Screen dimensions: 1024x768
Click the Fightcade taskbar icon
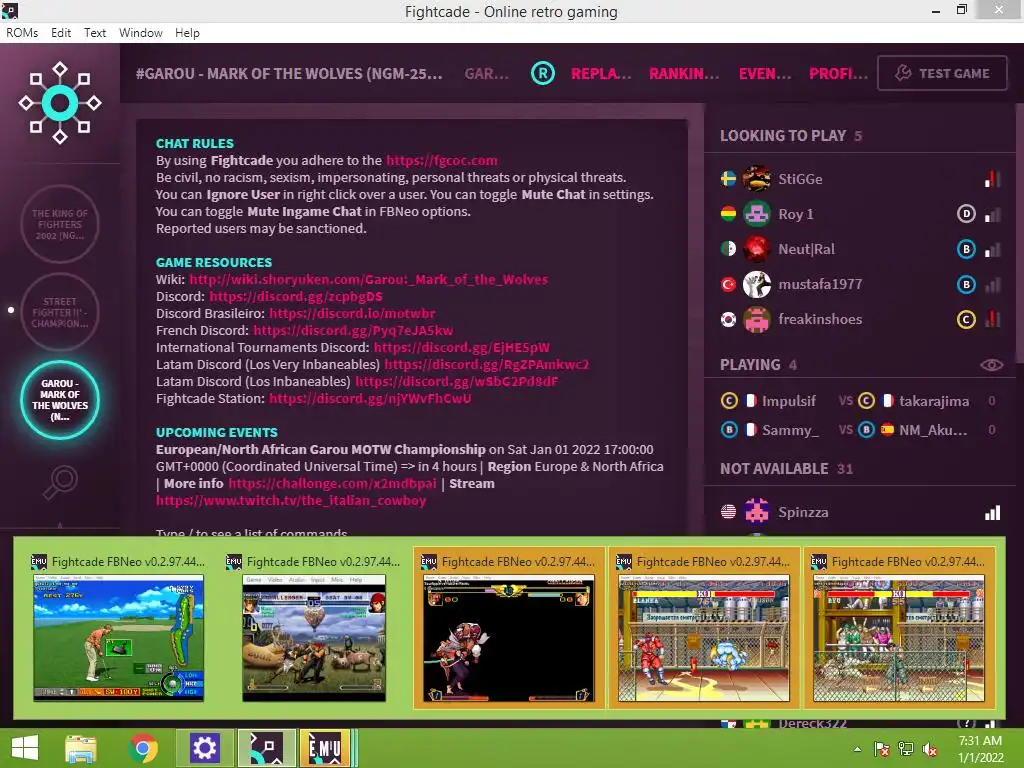pyautogui.click(x=266, y=748)
